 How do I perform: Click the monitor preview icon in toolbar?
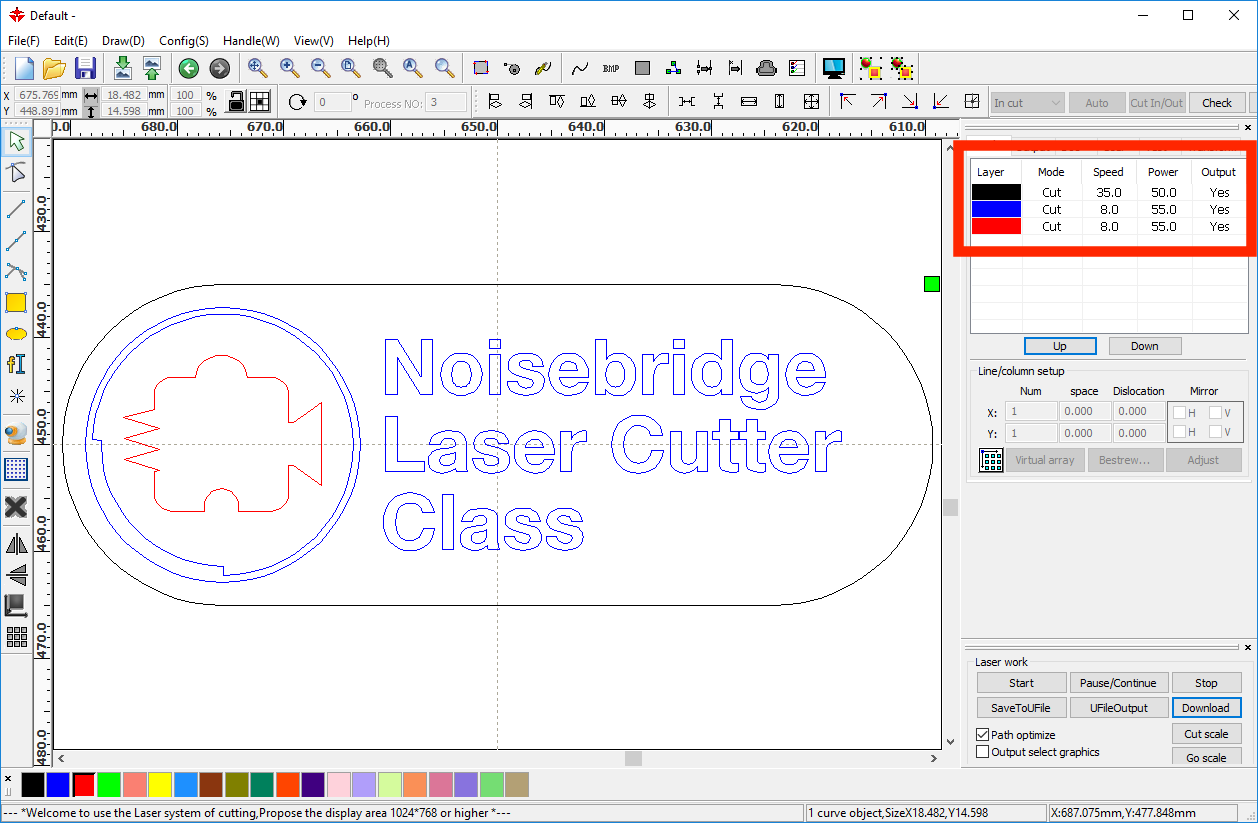[833, 68]
